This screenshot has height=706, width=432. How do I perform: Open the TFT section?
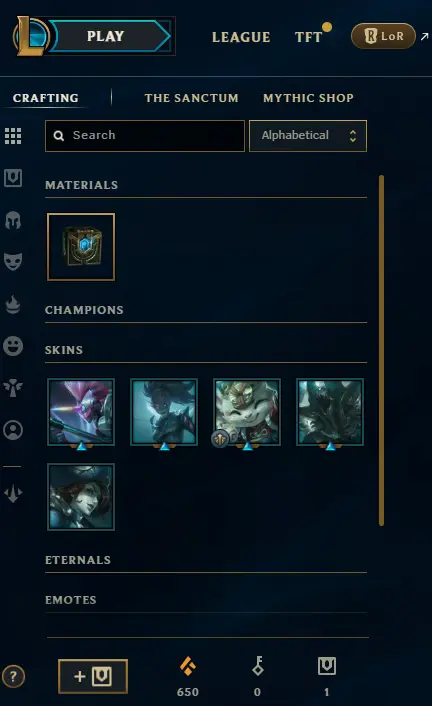click(309, 37)
